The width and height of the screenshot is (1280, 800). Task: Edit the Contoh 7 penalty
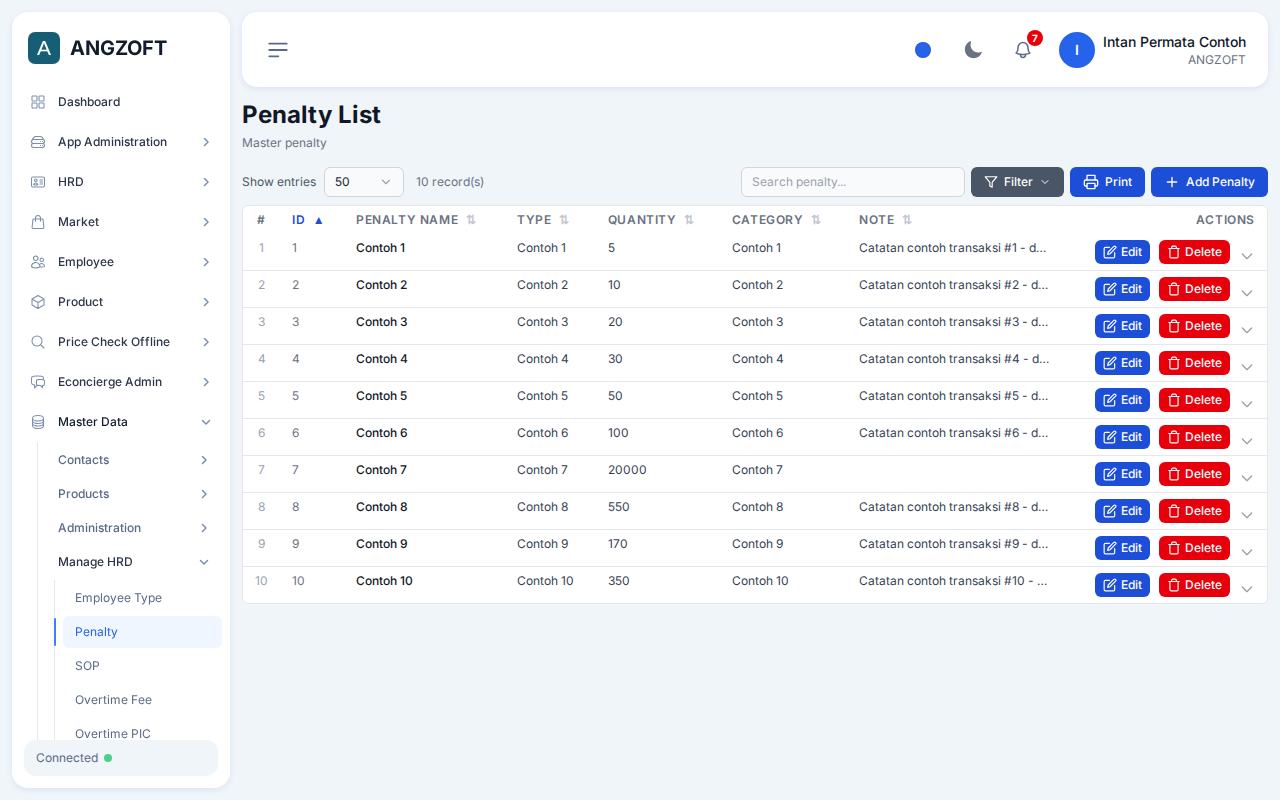coord(1122,474)
